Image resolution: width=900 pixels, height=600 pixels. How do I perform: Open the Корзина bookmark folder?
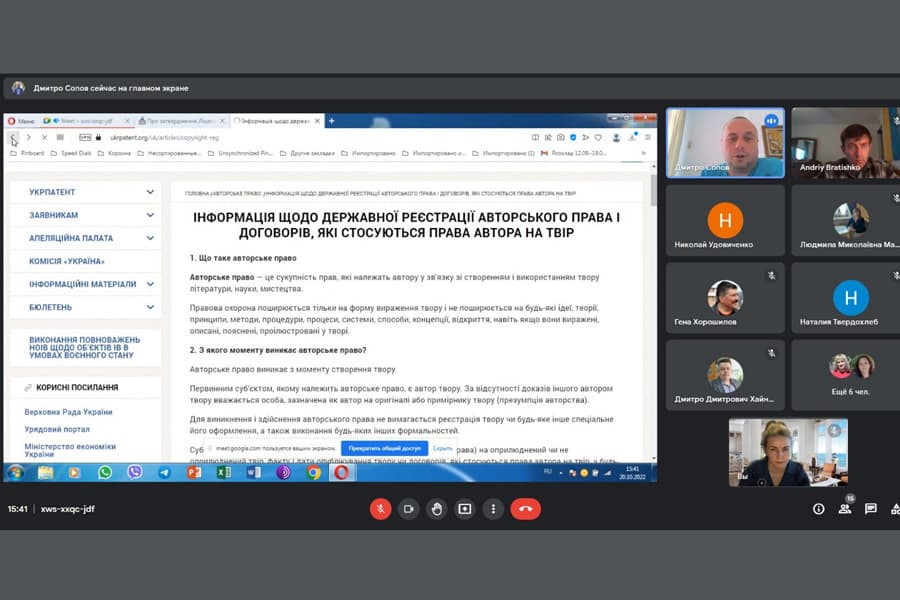(x=114, y=153)
